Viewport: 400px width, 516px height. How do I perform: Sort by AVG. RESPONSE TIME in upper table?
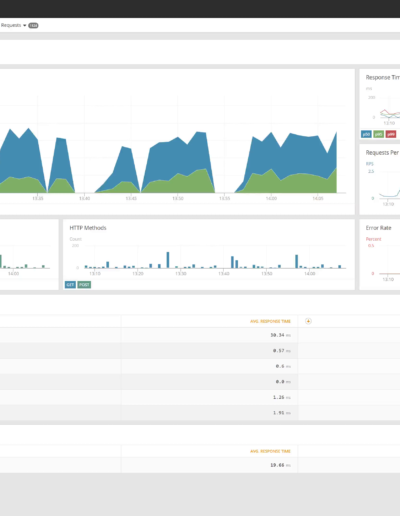(x=270, y=321)
